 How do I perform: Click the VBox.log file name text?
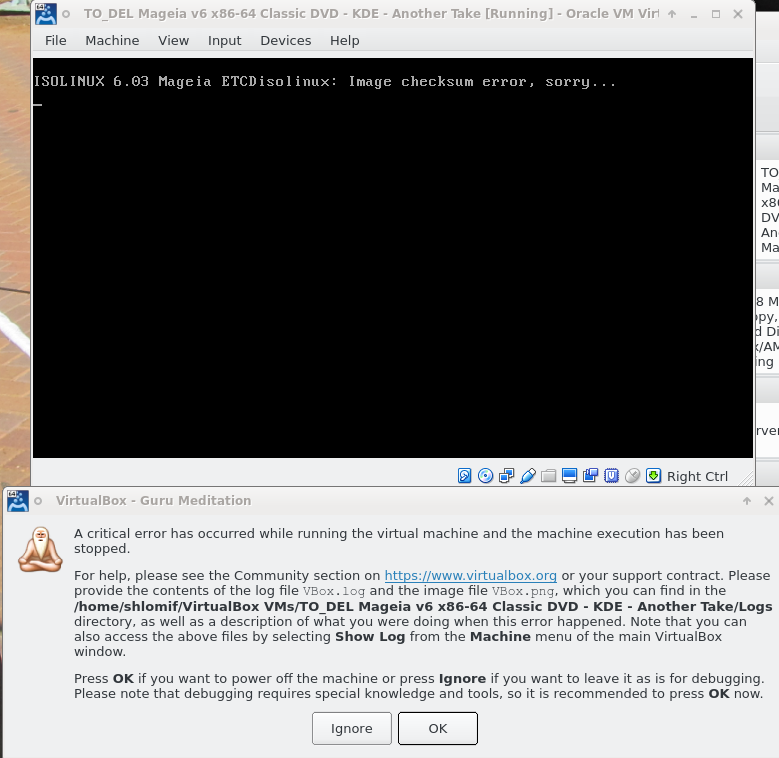pyautogui.click(x=334, y=591)
